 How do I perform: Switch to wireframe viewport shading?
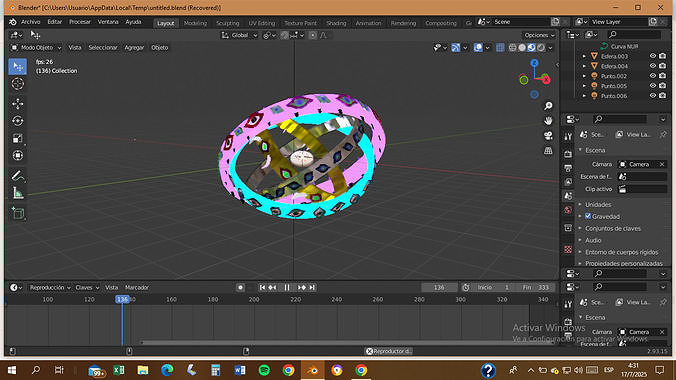pos(512,47)
